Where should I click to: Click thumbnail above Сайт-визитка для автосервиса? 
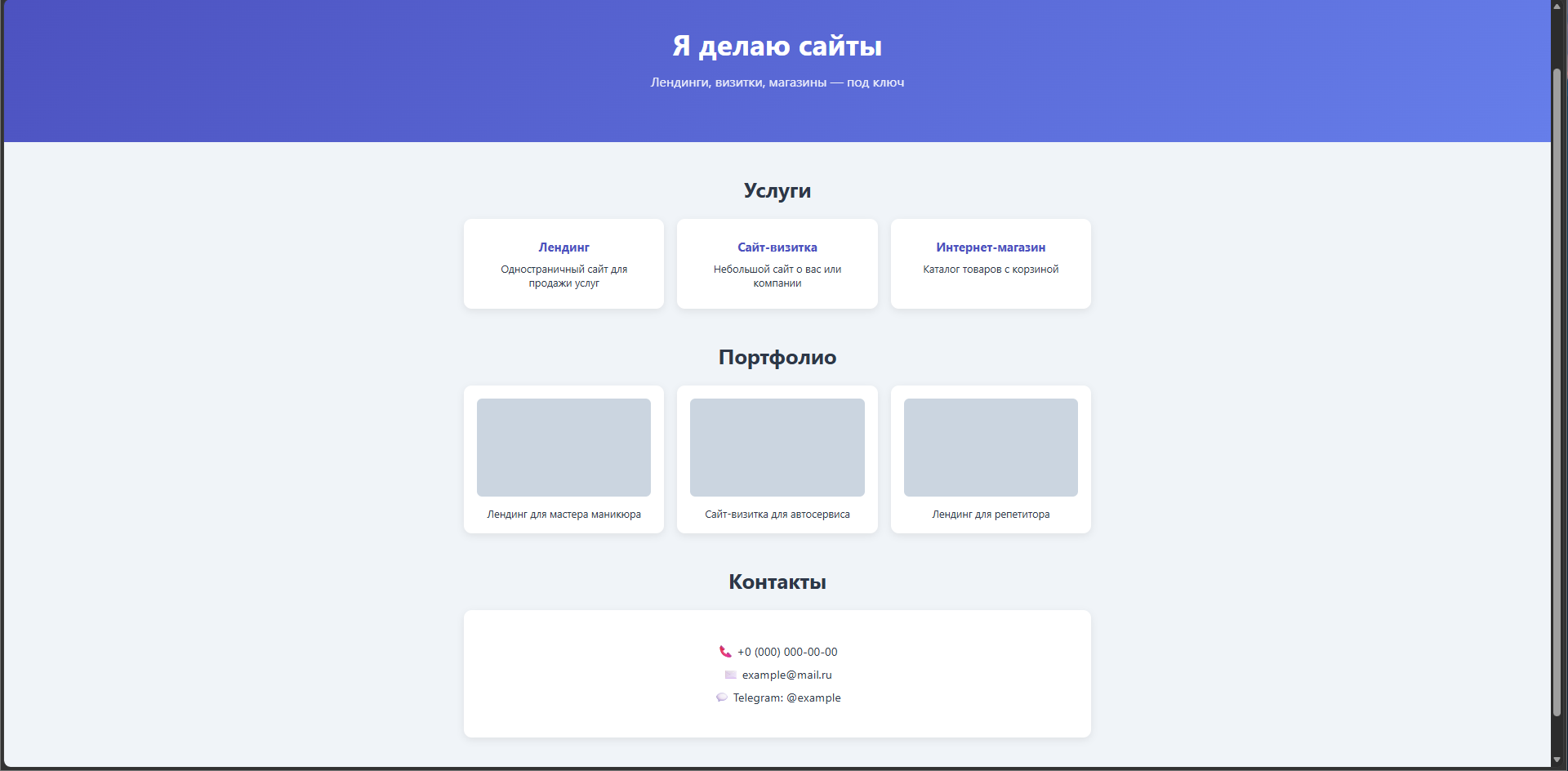[777, 448]
